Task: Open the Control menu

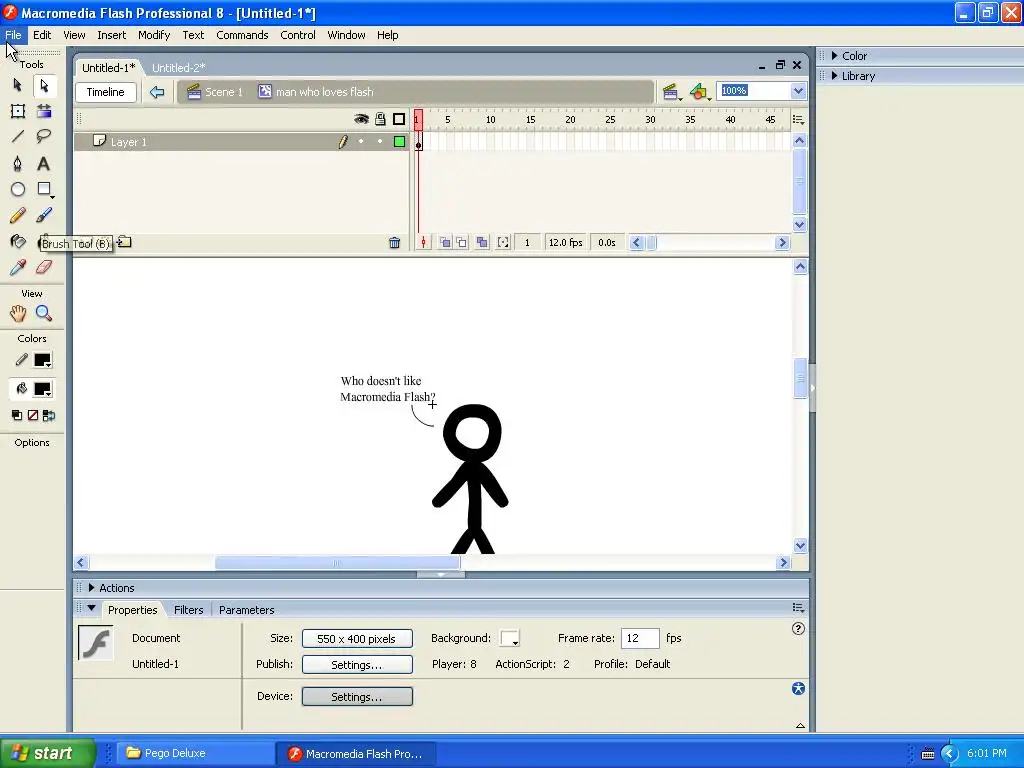Action: tap(298, 35)
